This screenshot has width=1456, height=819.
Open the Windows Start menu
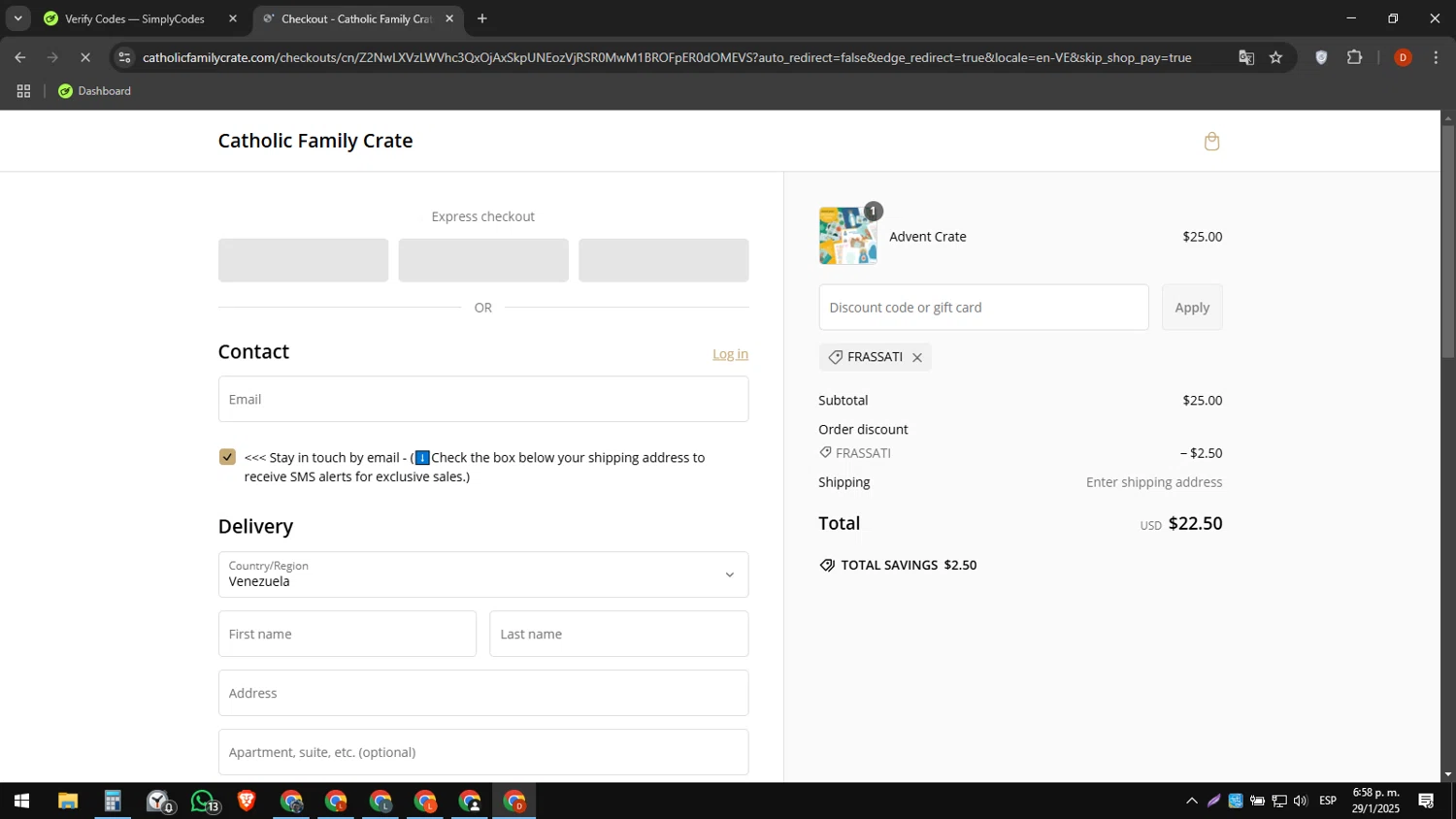click(21, 802)
